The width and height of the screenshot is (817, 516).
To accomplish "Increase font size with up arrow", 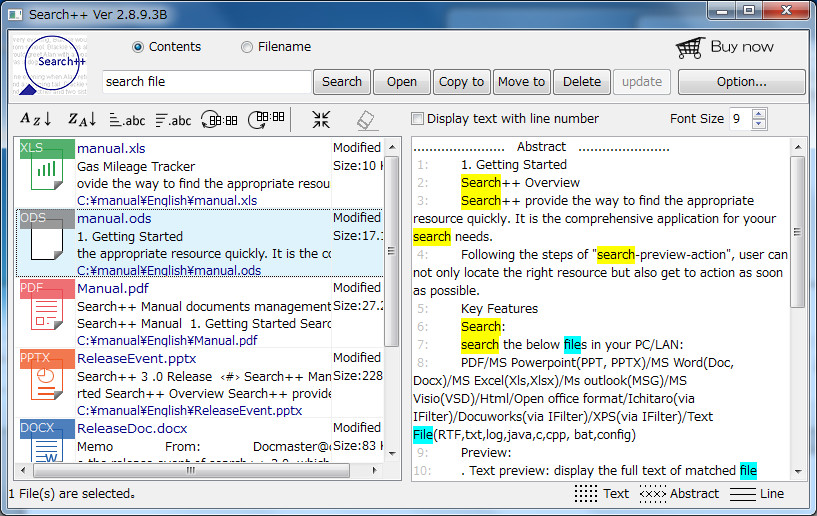I will (x=759, y=114).
